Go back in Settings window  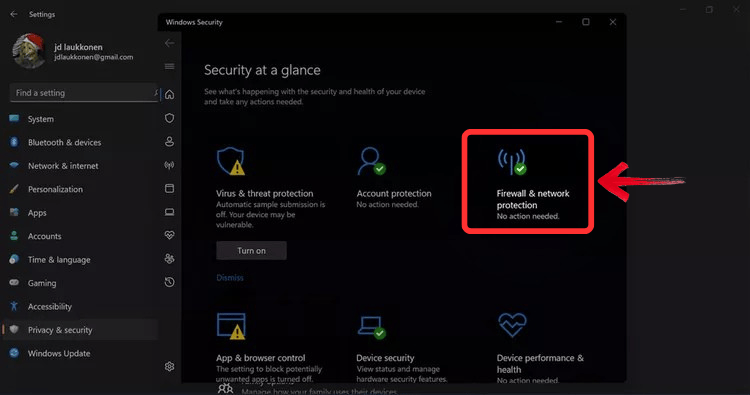[x=14, y=14]
